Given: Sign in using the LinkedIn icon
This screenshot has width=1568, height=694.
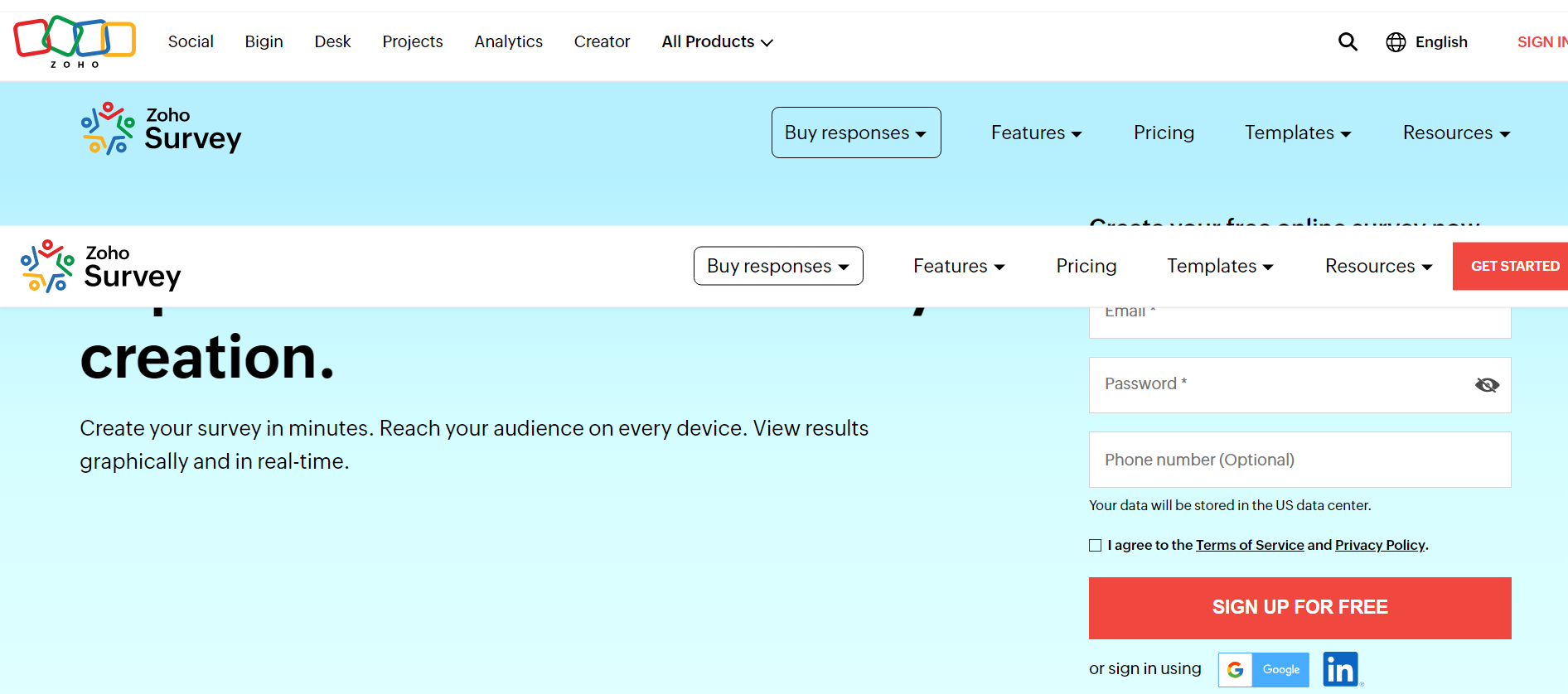Looking at the screenshot, I should pyautogui.click(x=1341, y=669).
